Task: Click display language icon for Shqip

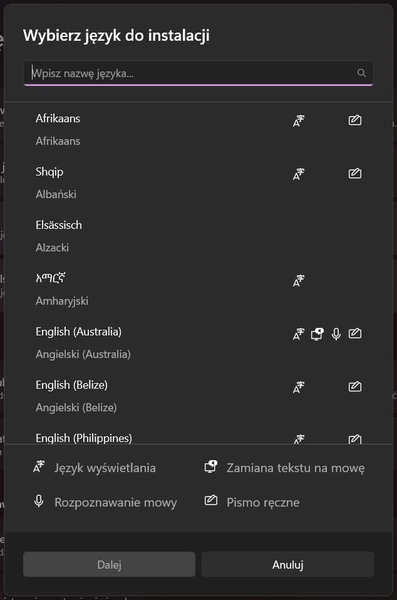Action: pyautogui.click(x=298, y=174)
